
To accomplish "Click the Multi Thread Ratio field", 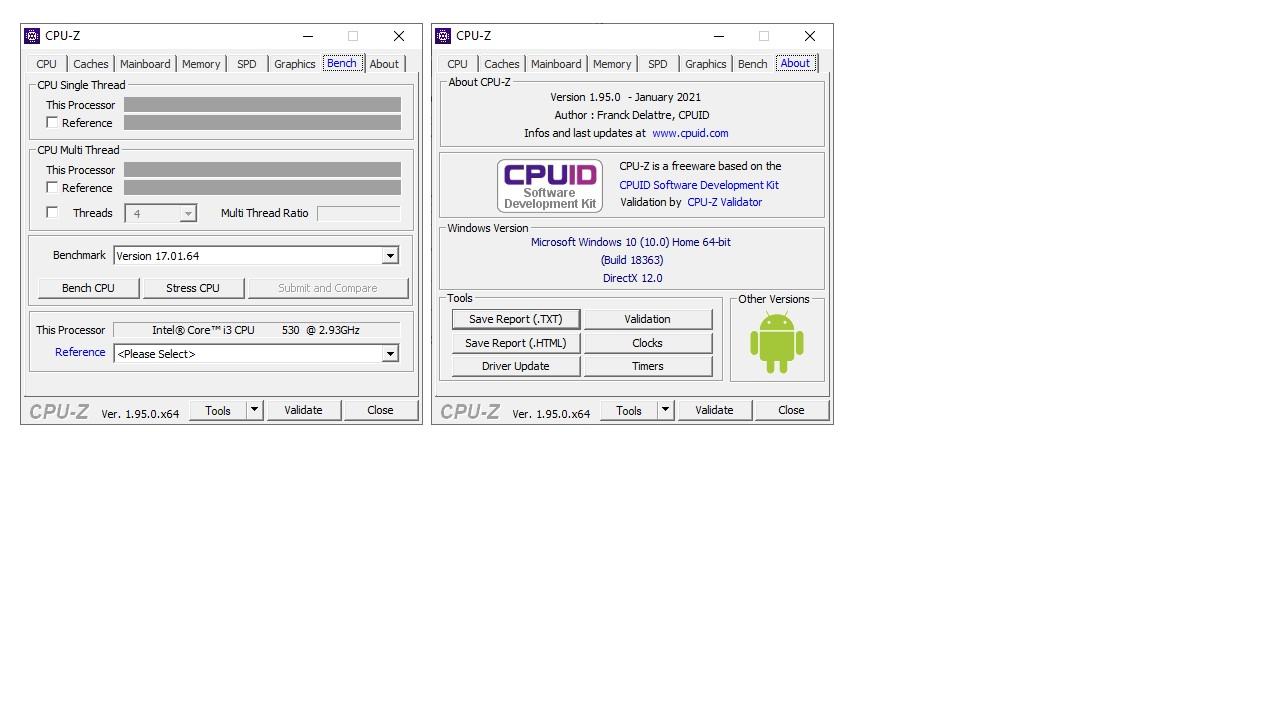I will pyautogui.click(x=358, y=213).
